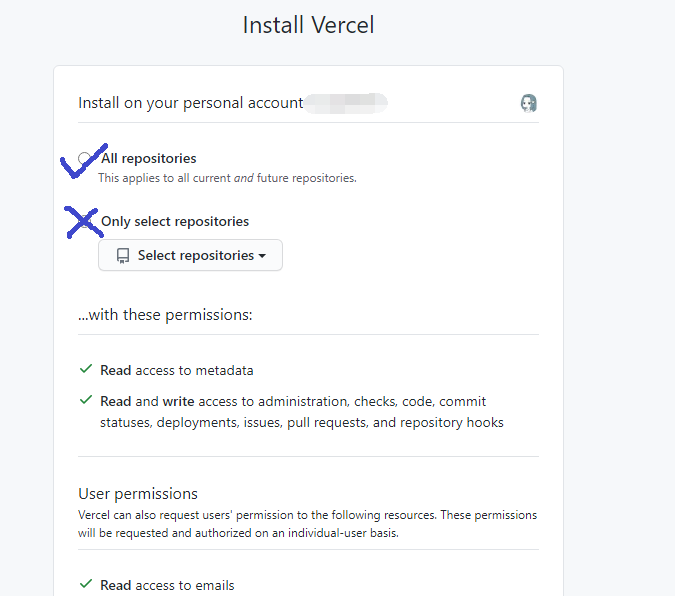Click the "...with these permissions:" heading
Viewport: 675px width, 596px height.
[165, 315]
